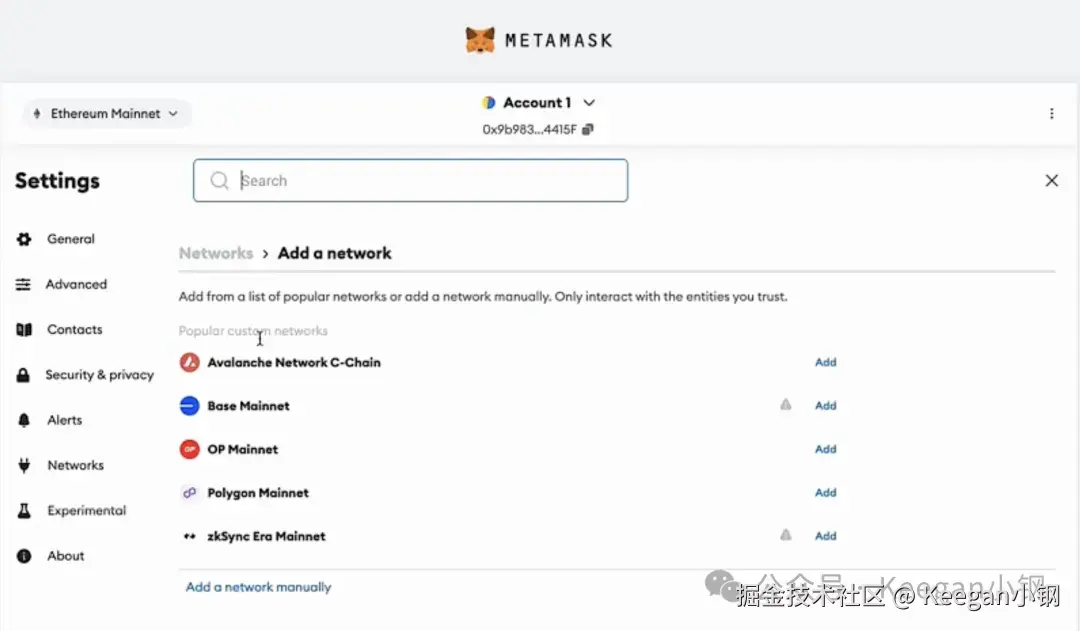Click the MetaMask fox logo
The width and height of the screenshot is (1080, 631).
click(480, 40)
